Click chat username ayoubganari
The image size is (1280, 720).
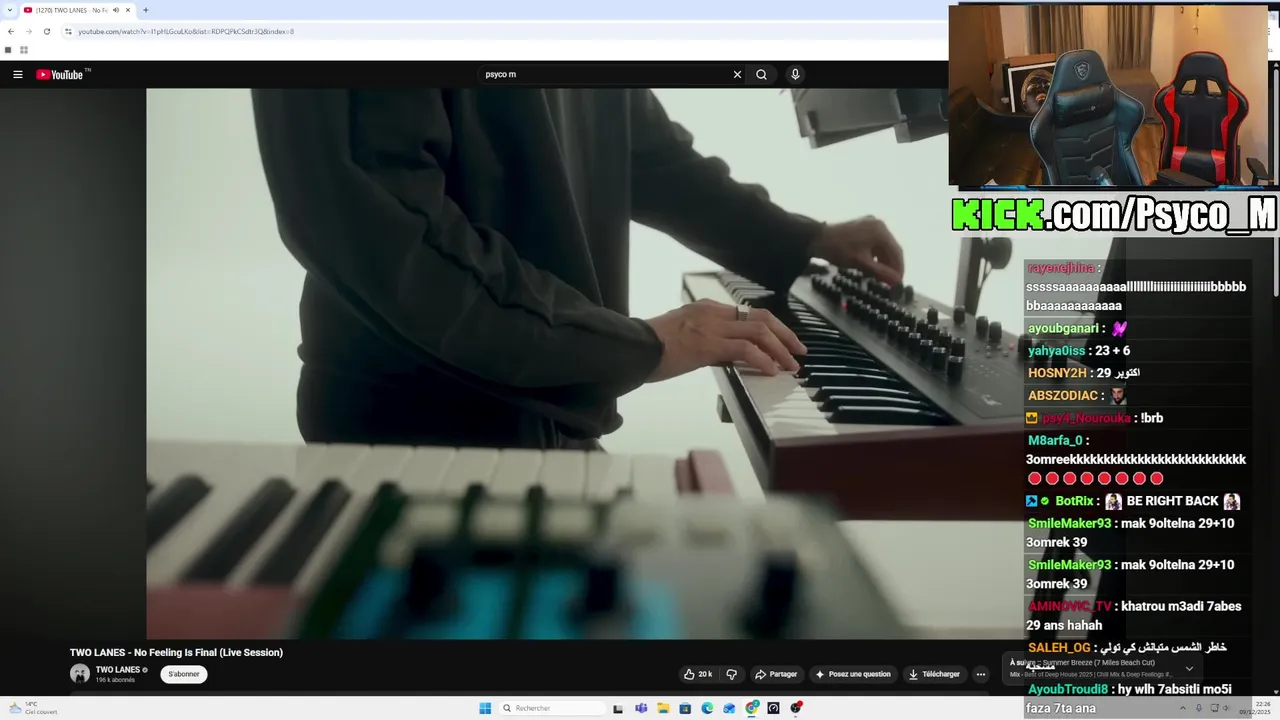(1063, 328)
